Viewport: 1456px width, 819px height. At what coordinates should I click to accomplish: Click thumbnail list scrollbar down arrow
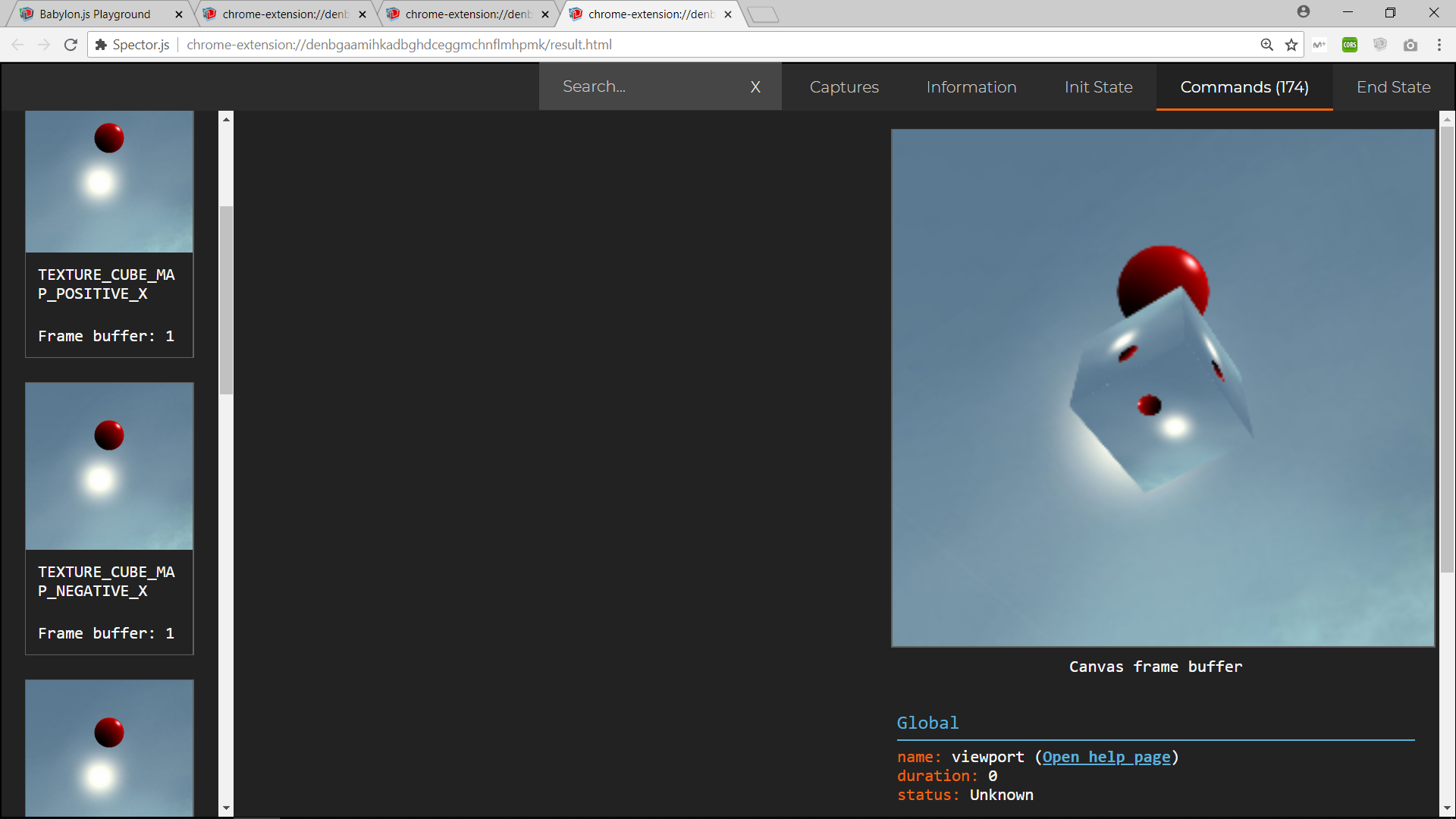coord(226,809)
